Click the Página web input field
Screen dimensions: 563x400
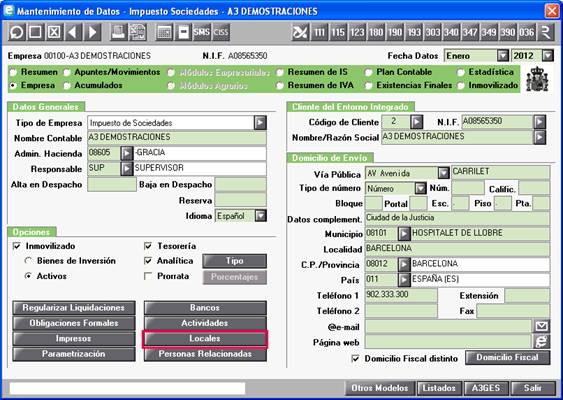pyautogui.click(x=448, y=342)
